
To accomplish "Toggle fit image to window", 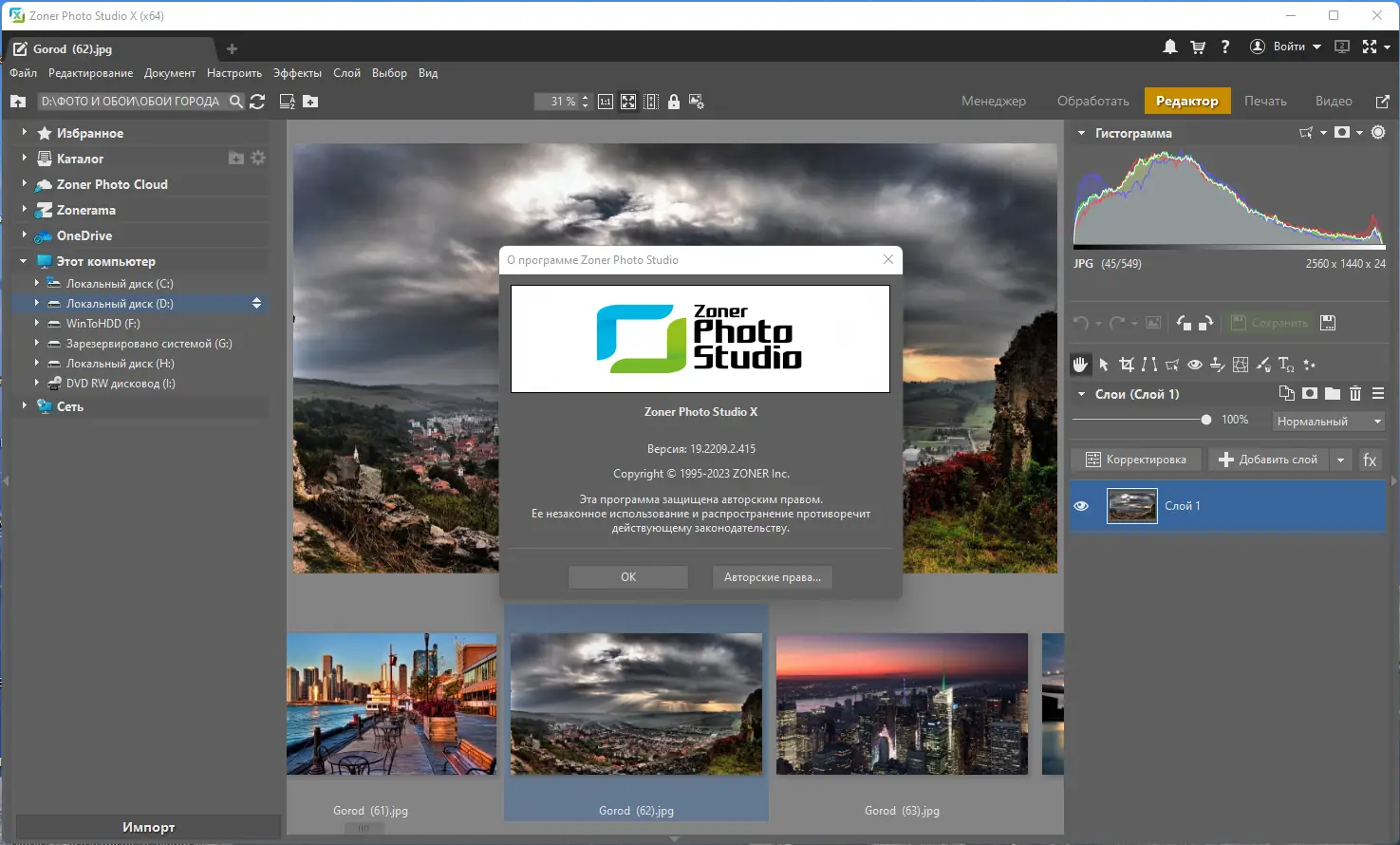I will (628, 102).
